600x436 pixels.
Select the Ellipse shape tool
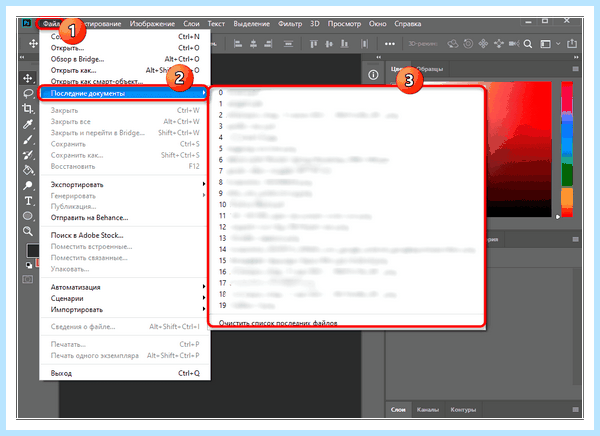point(28,216)
